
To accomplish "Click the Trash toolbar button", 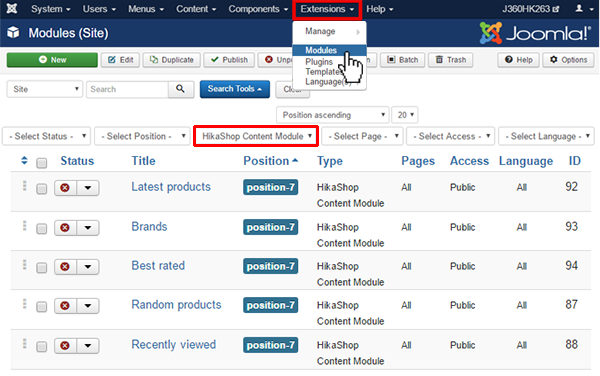I will coord(451,60).
